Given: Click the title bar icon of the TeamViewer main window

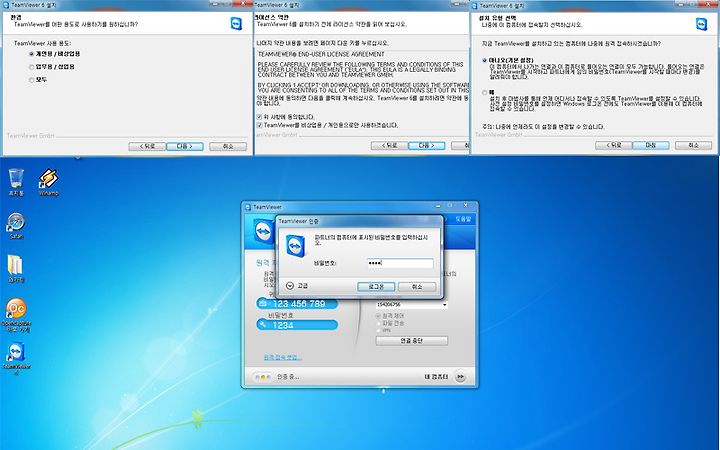Looking at the screenshot, I should 248,207.
